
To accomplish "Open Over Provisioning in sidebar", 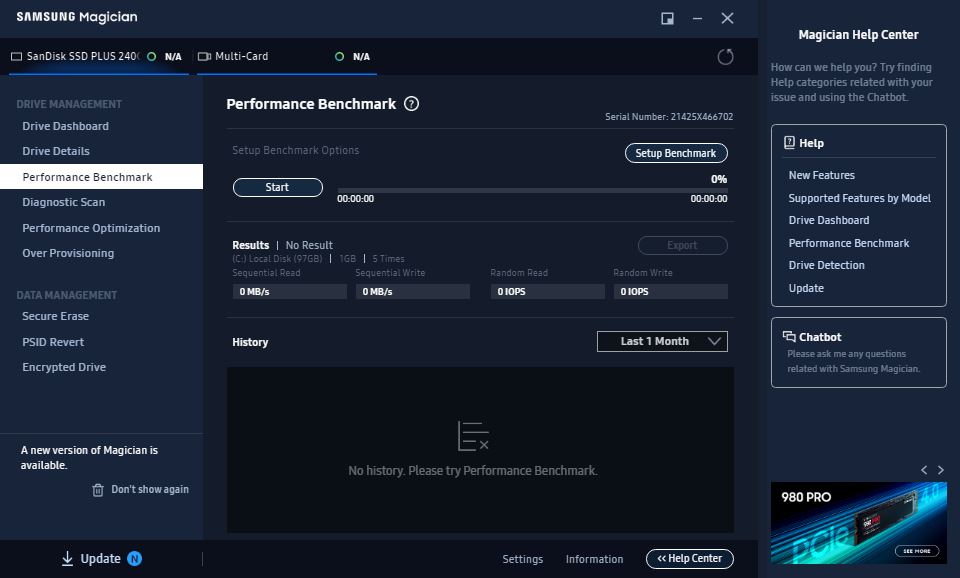I will point(68,253).
